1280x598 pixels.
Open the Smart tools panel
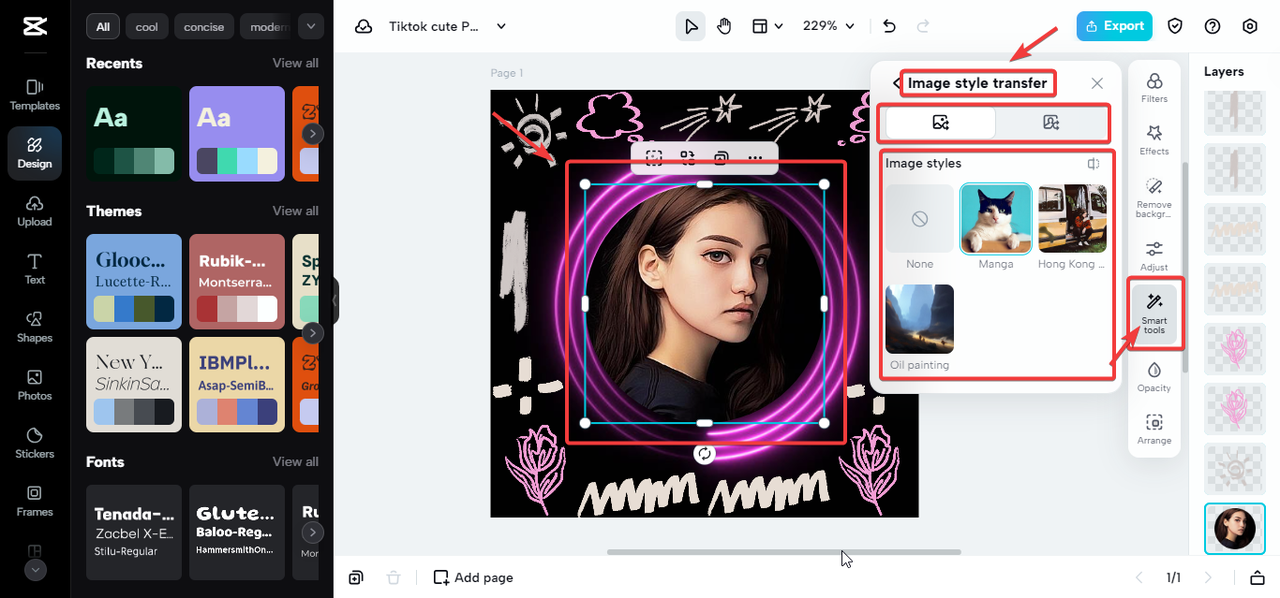pos(1154,314)
